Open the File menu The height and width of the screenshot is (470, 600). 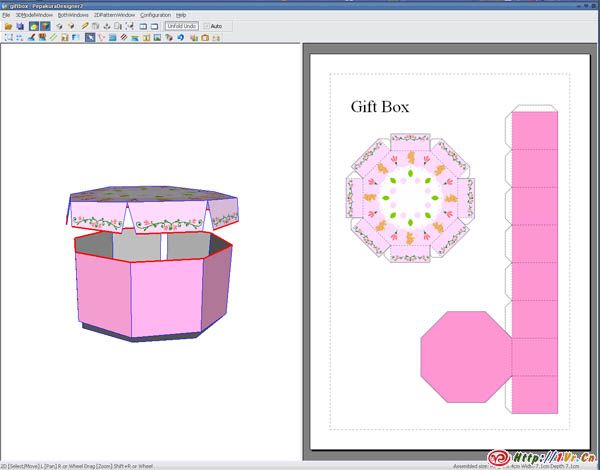5,15
